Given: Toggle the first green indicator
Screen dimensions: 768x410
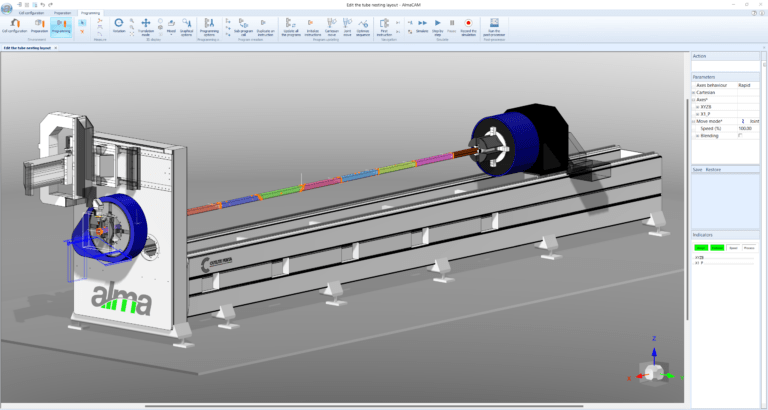Looking at the screenshot, I should pyautogui.click(x=700, y=246).
